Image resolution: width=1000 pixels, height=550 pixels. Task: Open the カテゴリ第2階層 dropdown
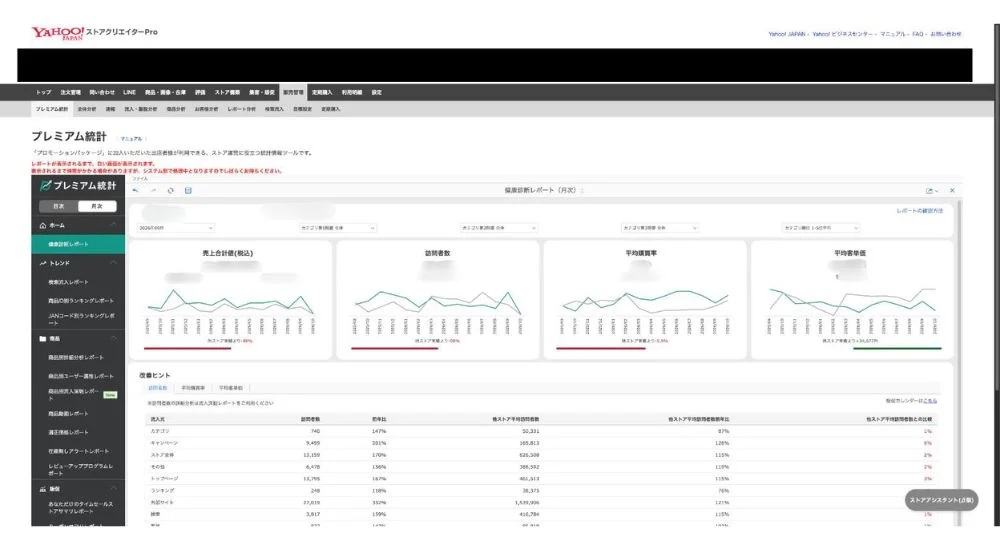499,228
